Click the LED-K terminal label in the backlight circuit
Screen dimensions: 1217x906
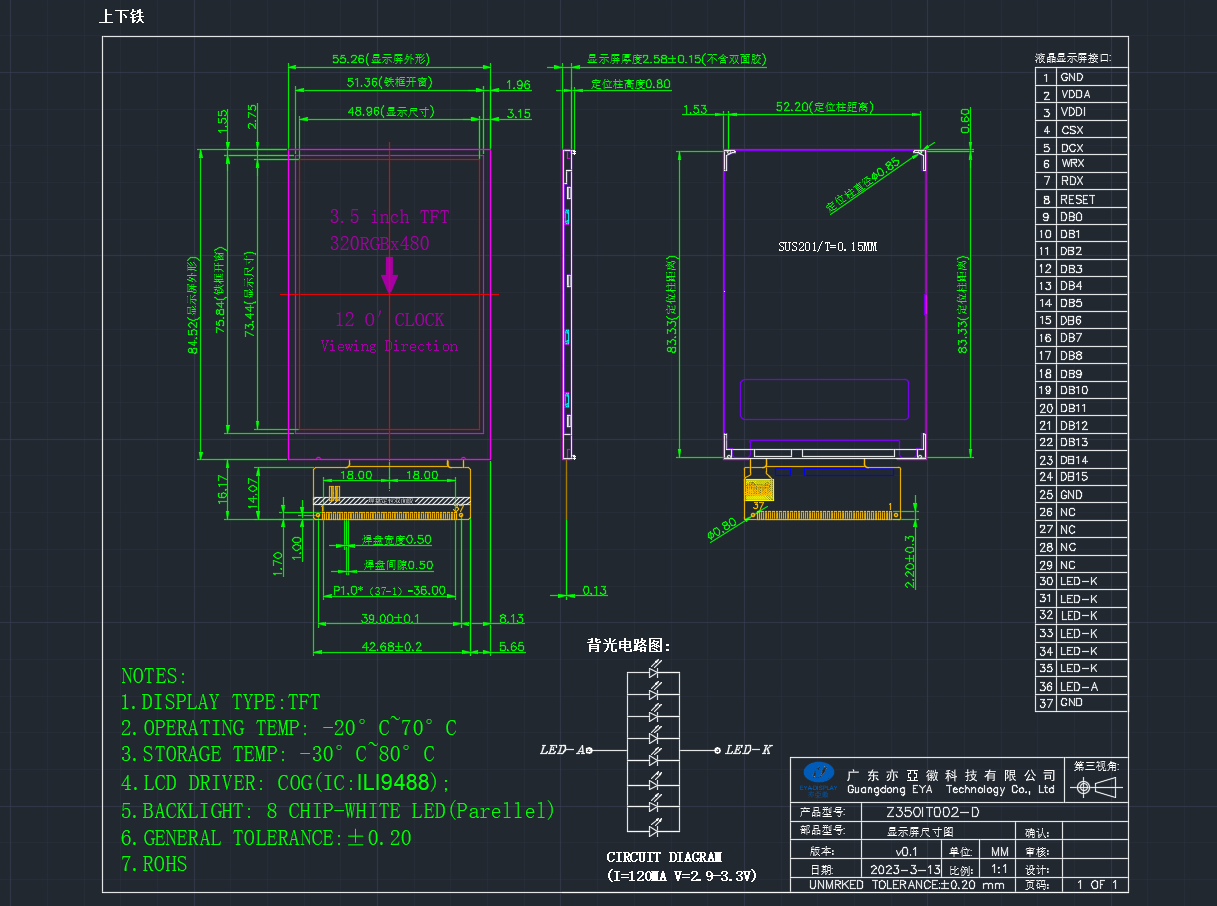(x=748, y=749)
